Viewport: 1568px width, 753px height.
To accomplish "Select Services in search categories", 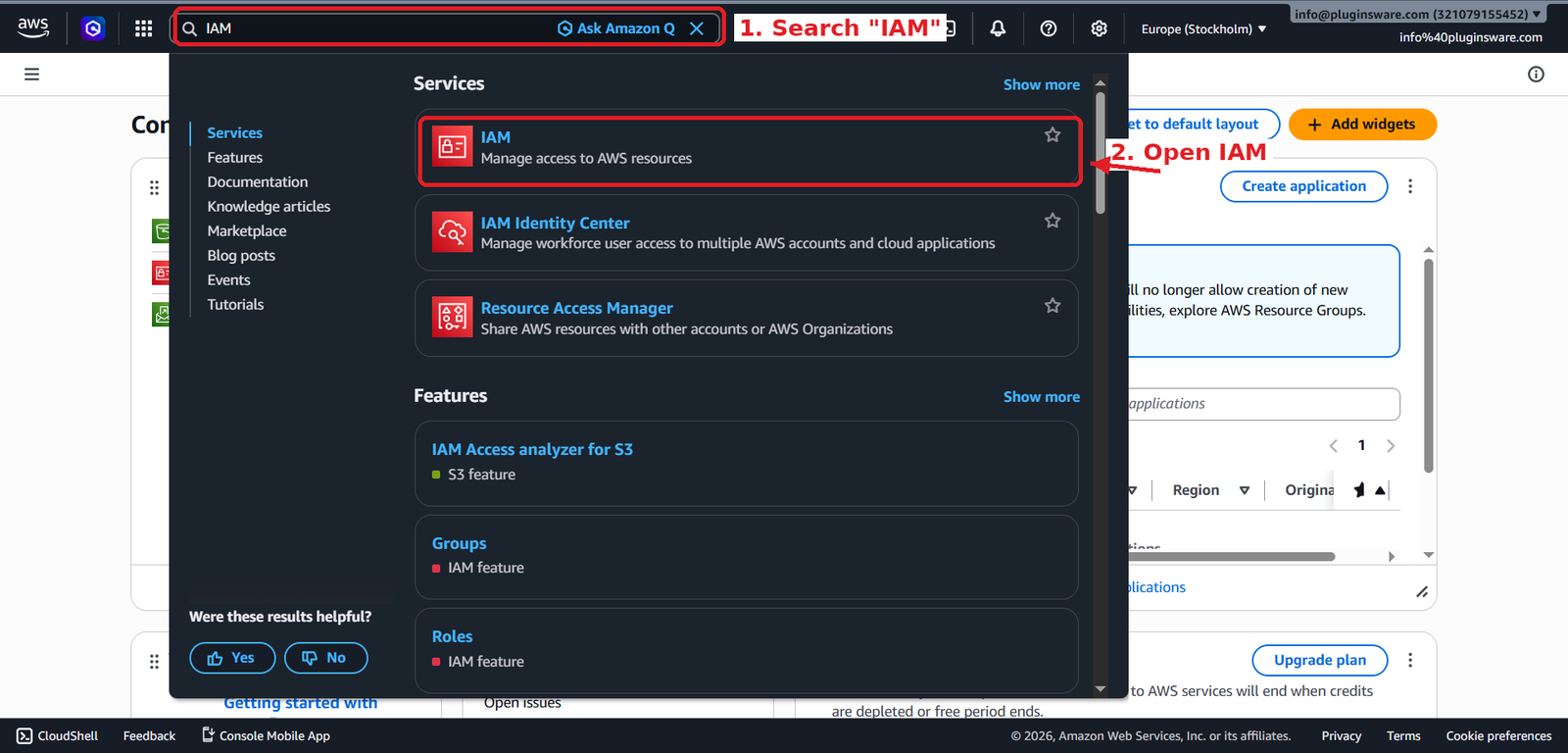I will click(x=234, y=133).
